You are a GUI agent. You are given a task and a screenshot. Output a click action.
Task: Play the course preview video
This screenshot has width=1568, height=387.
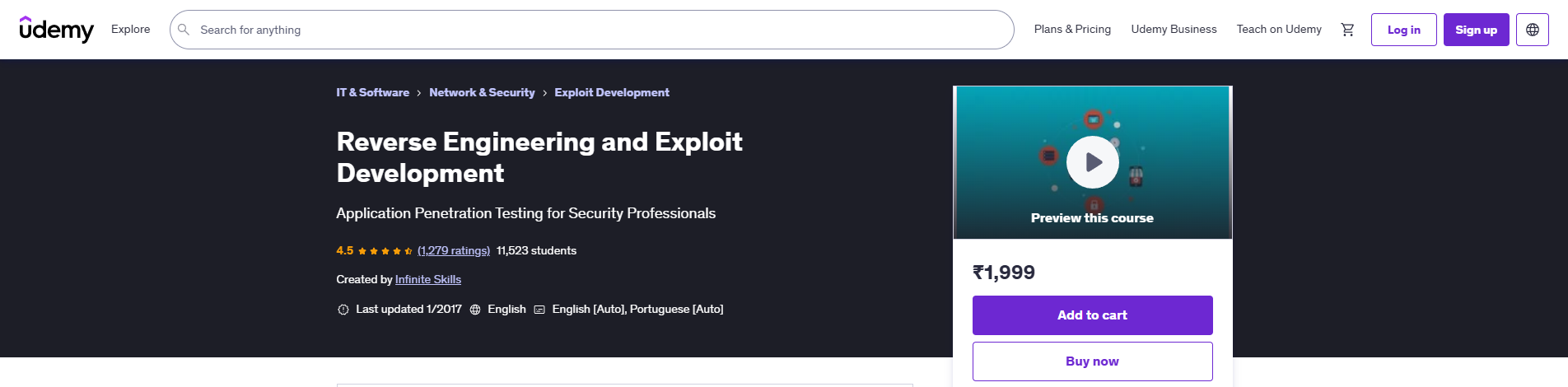(x=1092, y=162)
